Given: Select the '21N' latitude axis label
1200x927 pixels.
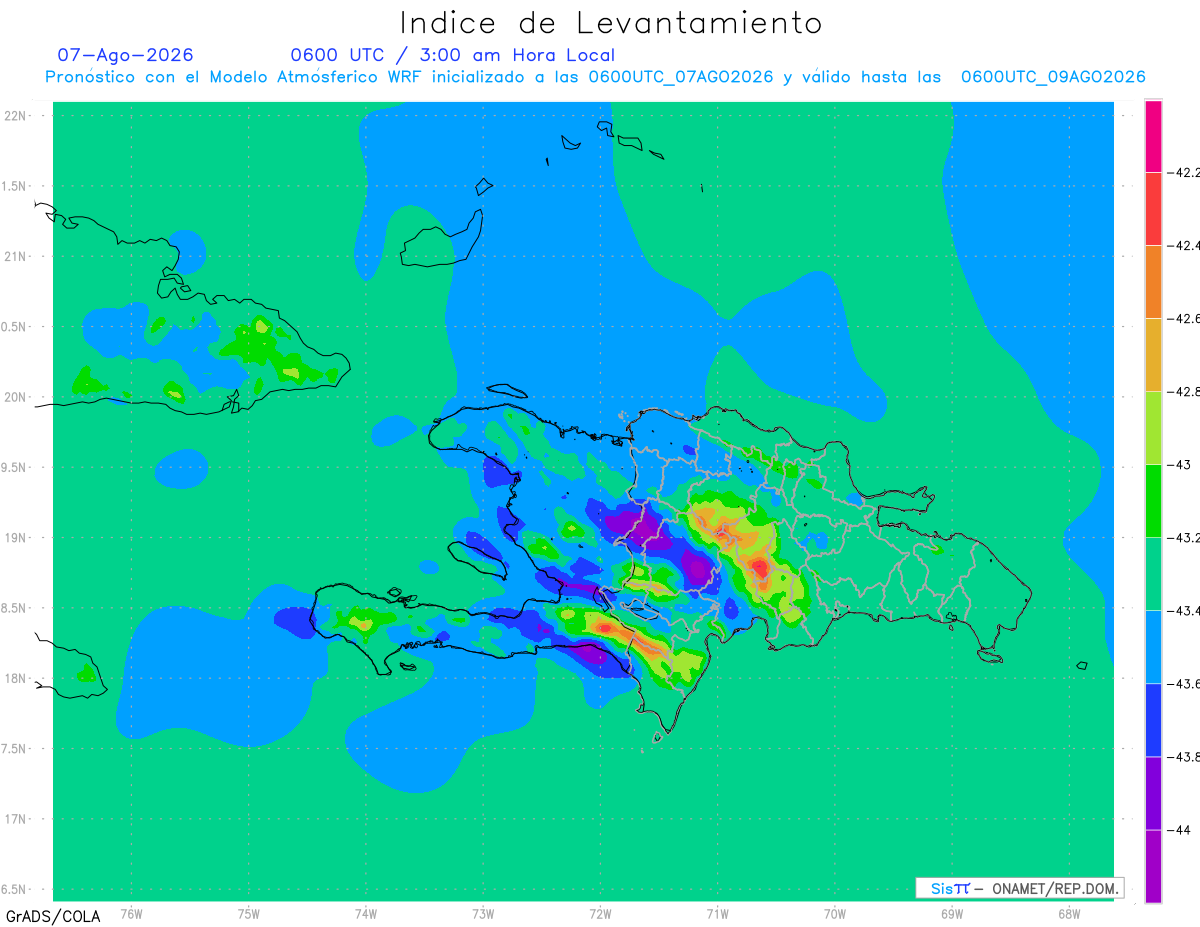Looking at the screenshot, I should pyautogui.click(x=16, y=256).
